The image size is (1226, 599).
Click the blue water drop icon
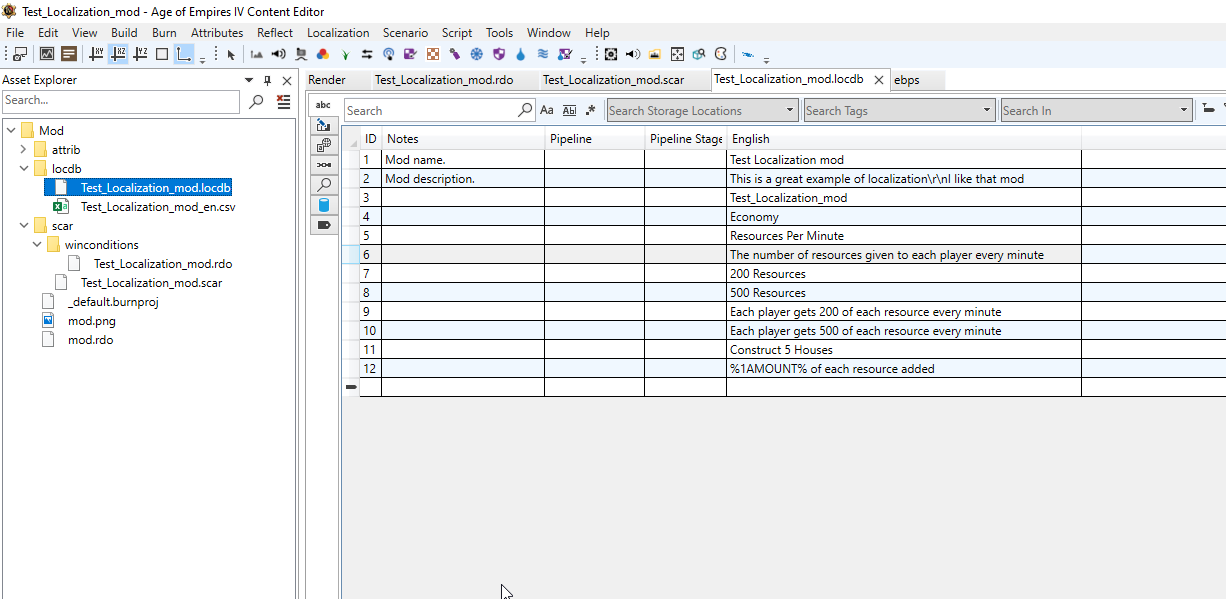(520, 54)
